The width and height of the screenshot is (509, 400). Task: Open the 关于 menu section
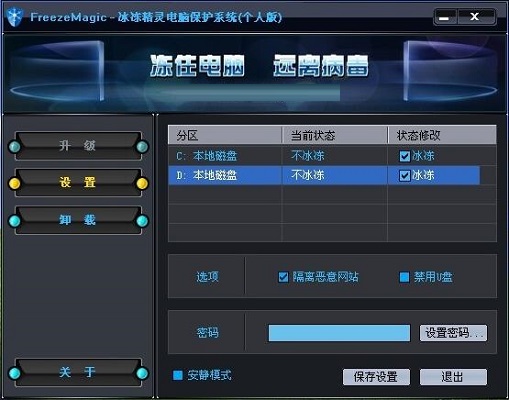(78, 372)
